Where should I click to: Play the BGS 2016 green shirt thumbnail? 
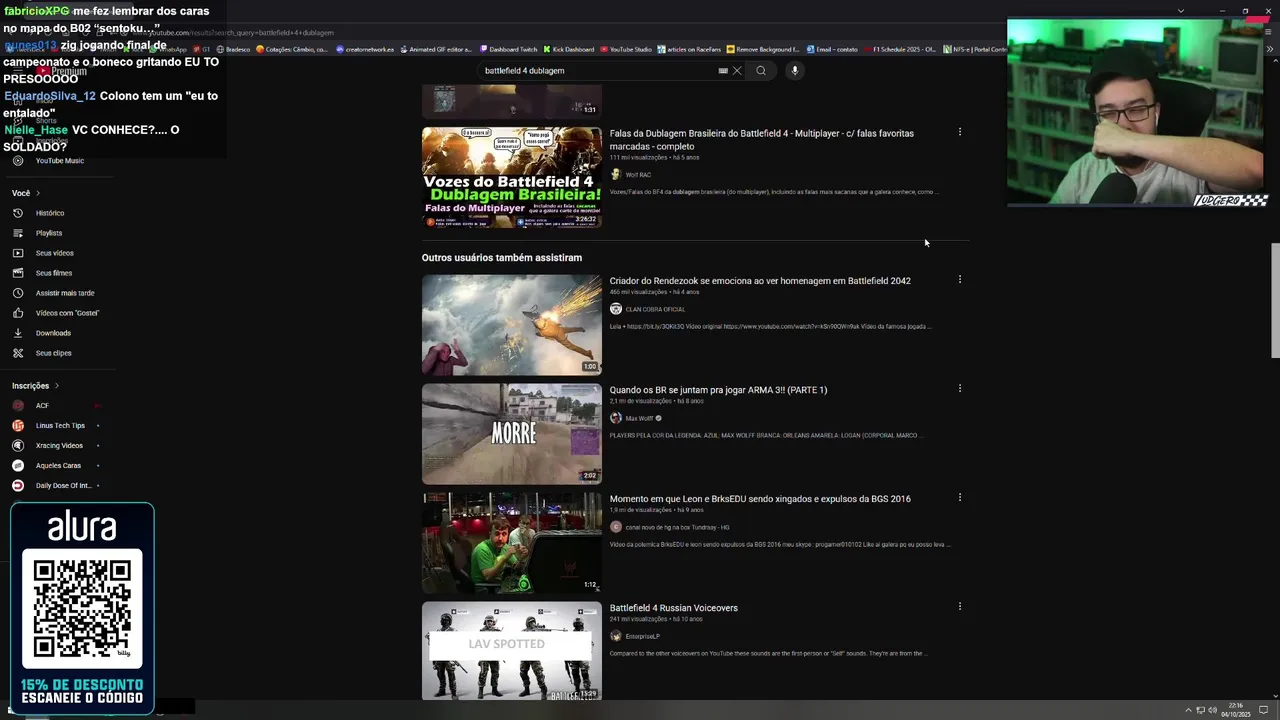[x=512, y=543]
